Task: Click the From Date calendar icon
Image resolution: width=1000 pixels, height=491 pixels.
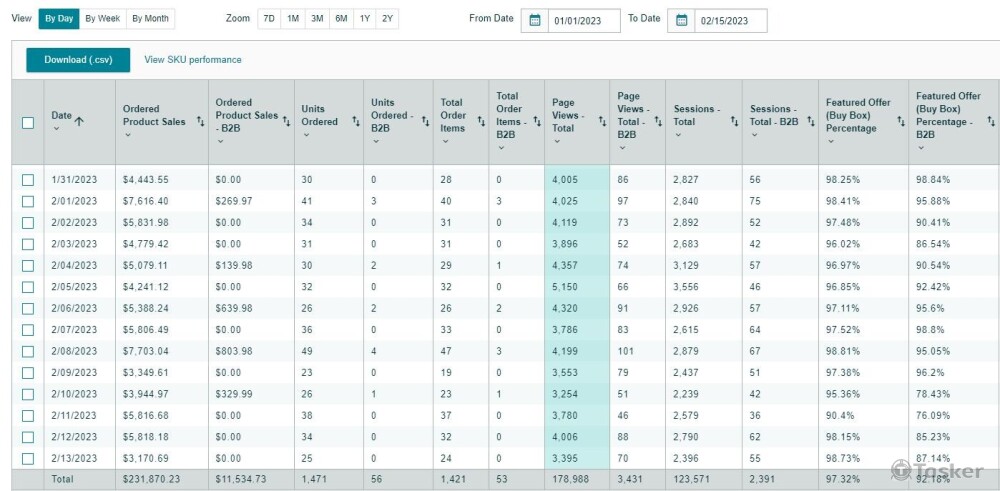Action: [535, 20]
